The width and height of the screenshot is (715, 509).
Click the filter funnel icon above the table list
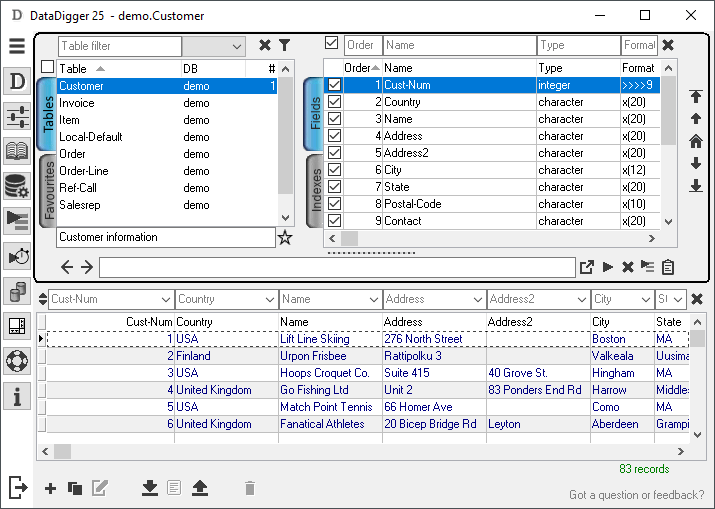point(284,46)
